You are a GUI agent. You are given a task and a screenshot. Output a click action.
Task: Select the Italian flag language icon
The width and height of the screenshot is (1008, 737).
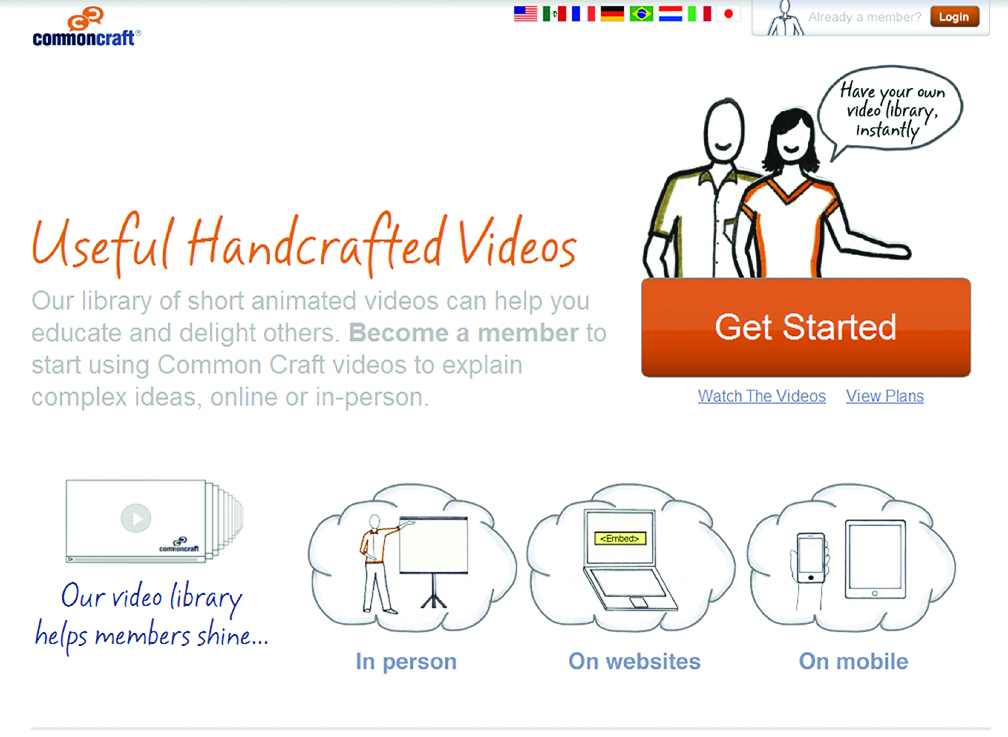click(698, 14)
